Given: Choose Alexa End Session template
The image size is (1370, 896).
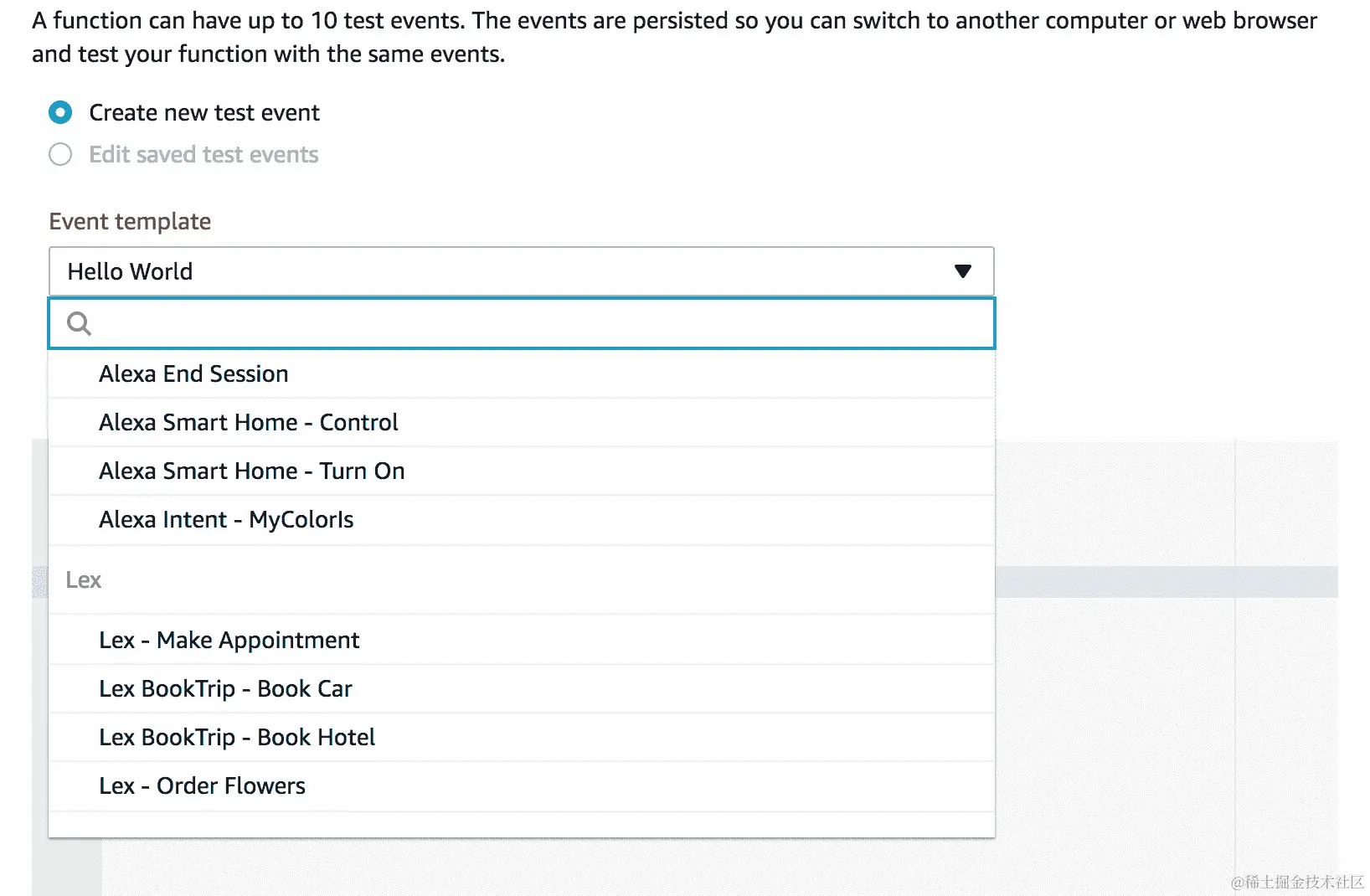Looking at the screenshot, I should tap(193, 373).
